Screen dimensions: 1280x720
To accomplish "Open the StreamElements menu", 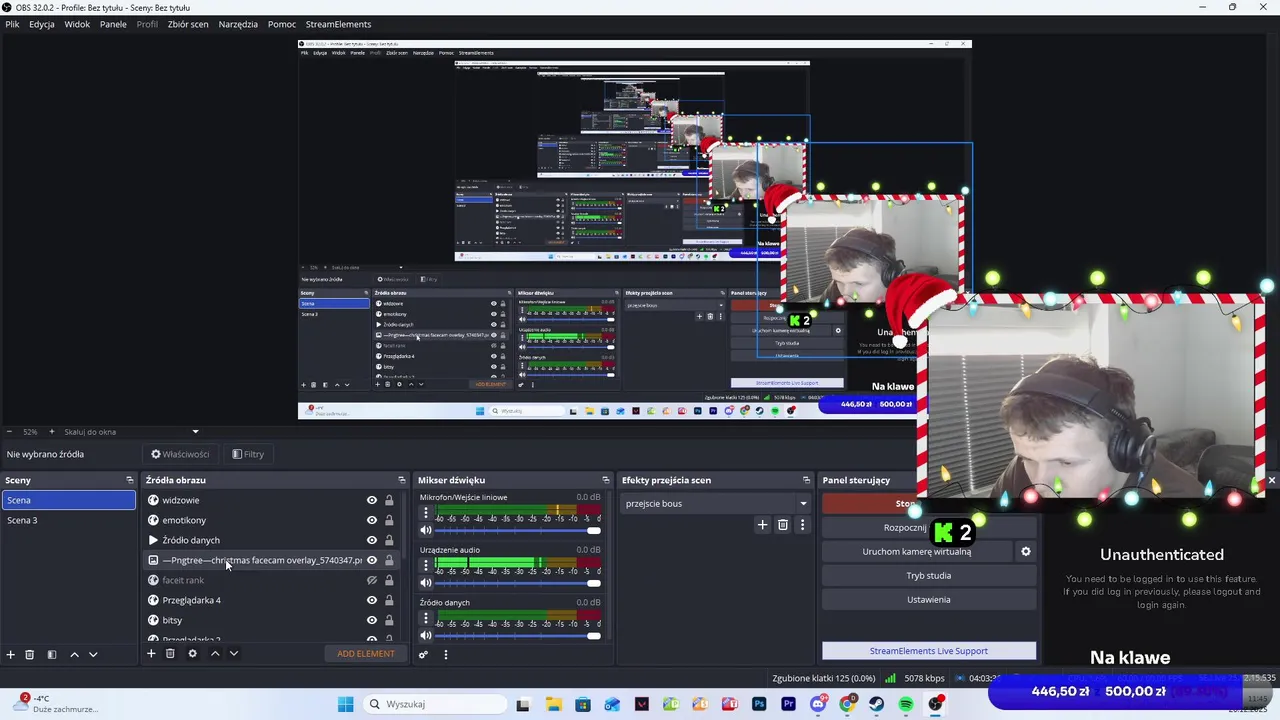I will [338, 24].
